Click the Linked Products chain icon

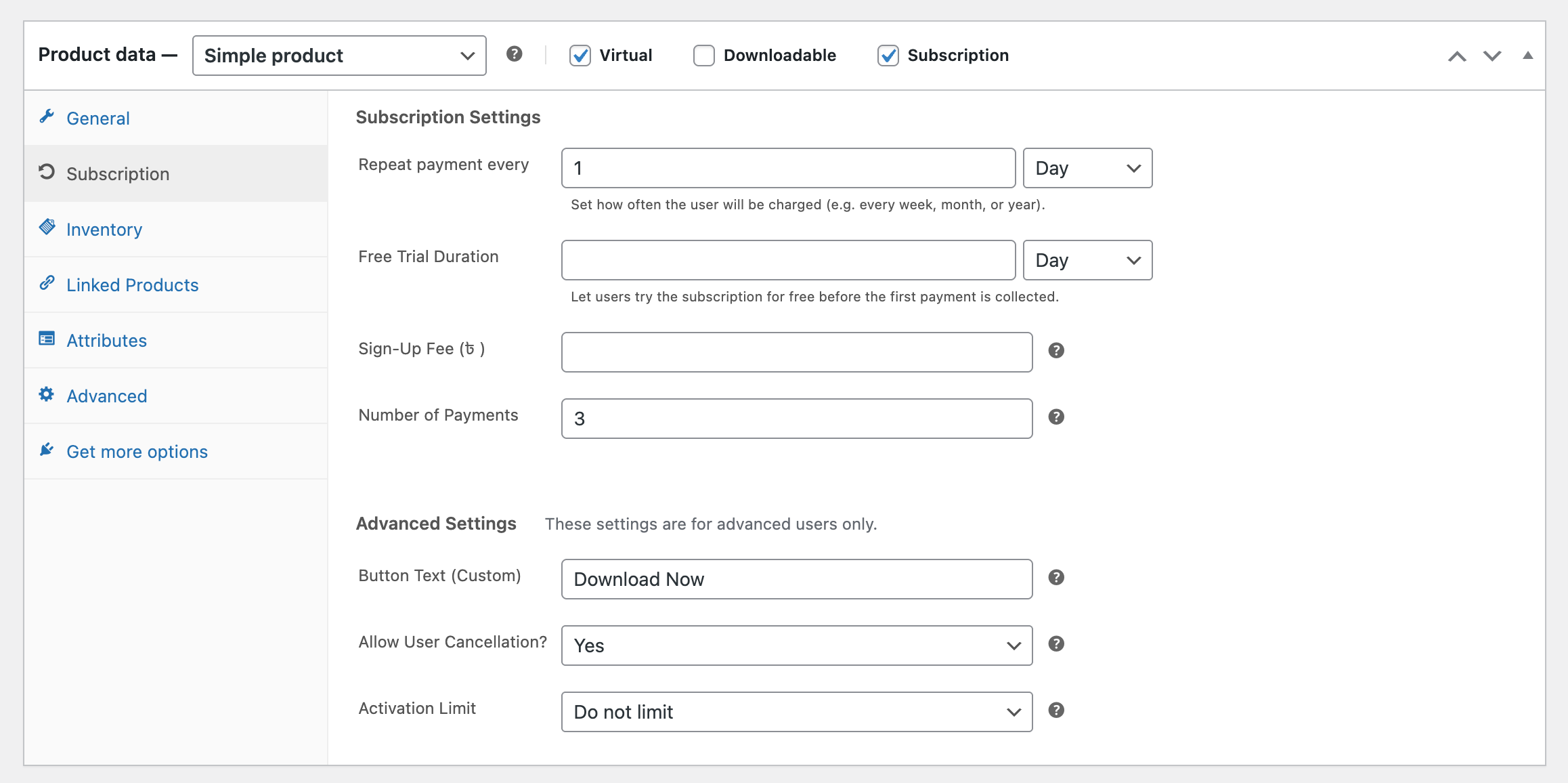[x=47, y=283]
